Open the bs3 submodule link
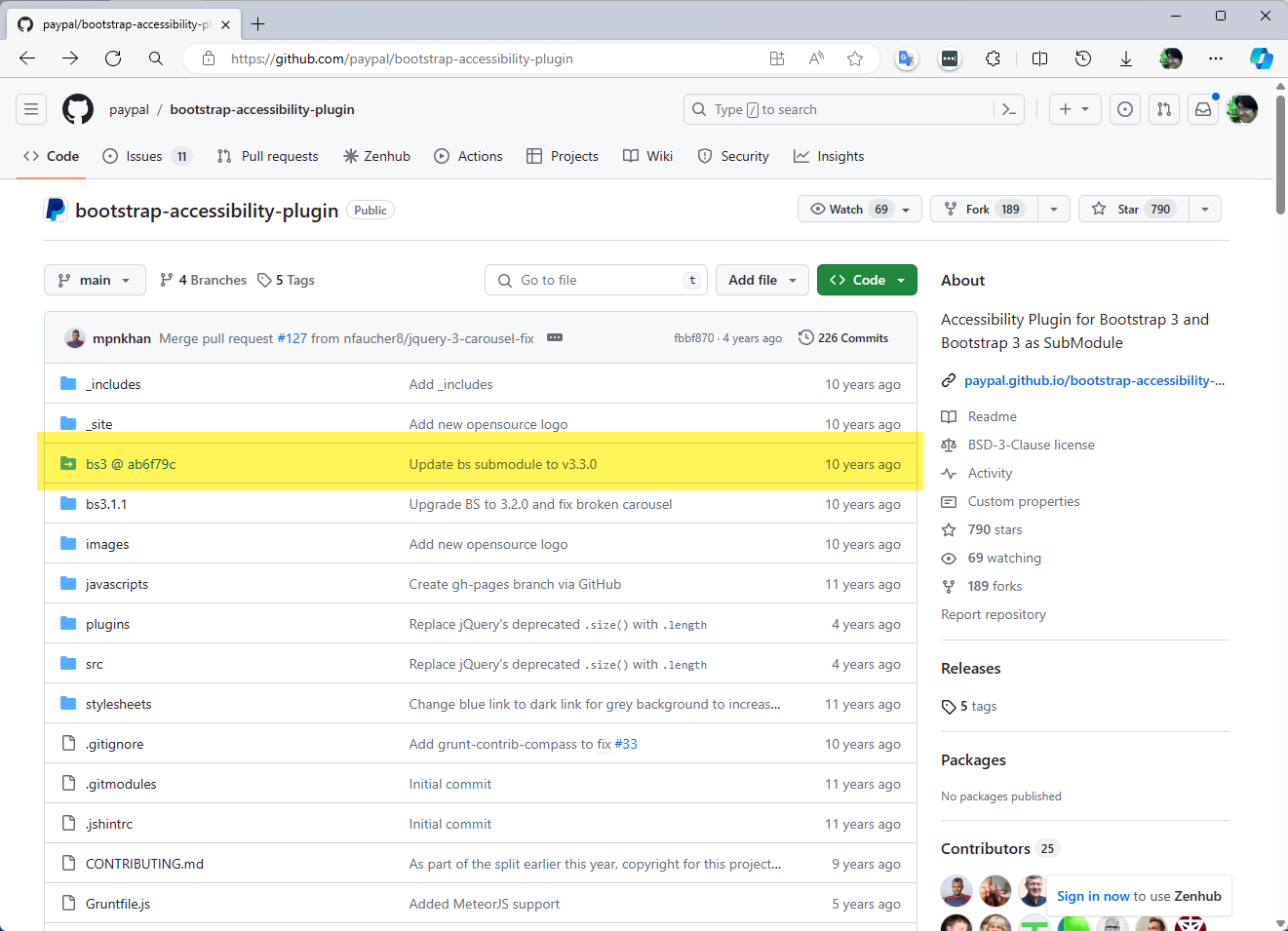Screen dimensions: 1288x931 [x=131, y=464]
